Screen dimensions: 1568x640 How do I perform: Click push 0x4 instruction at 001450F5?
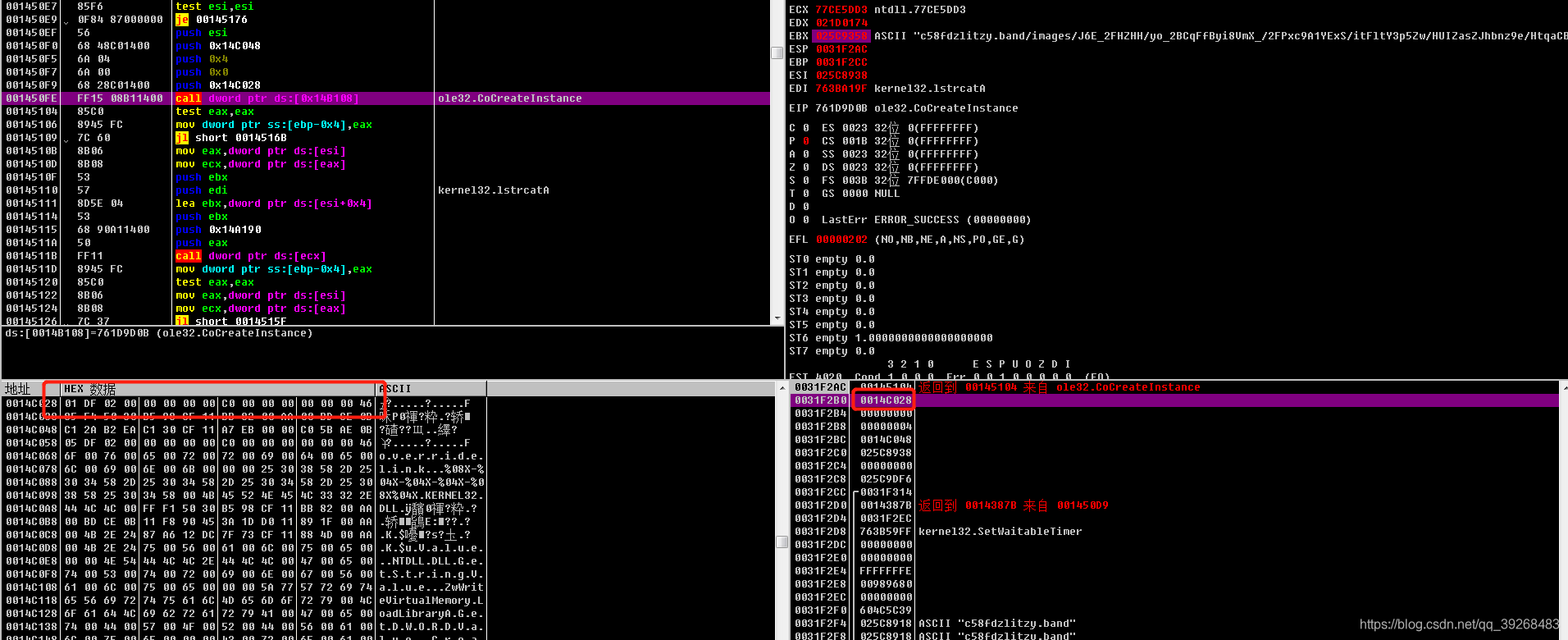(202, 59)
